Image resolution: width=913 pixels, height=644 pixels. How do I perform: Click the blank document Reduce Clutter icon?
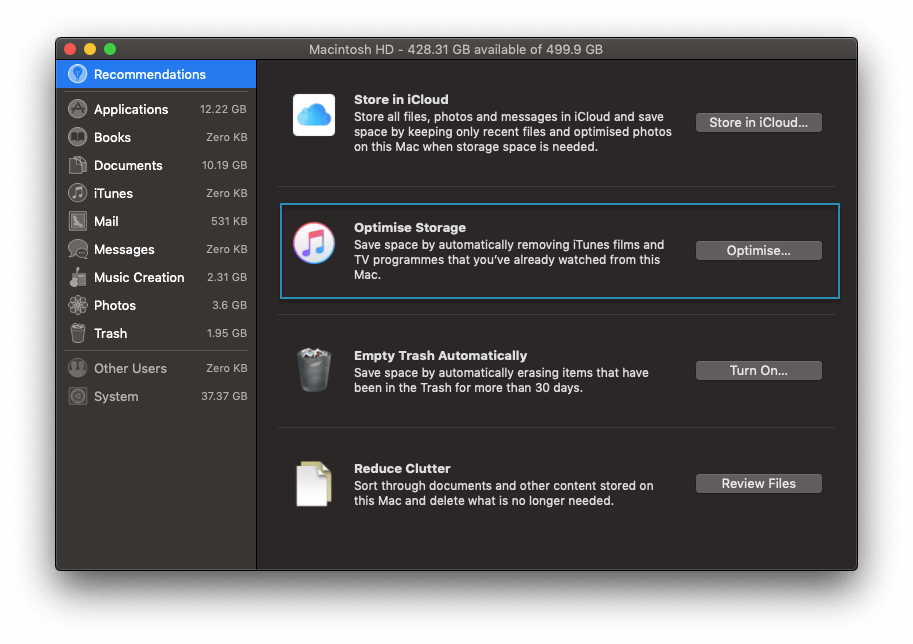(314, 484)
